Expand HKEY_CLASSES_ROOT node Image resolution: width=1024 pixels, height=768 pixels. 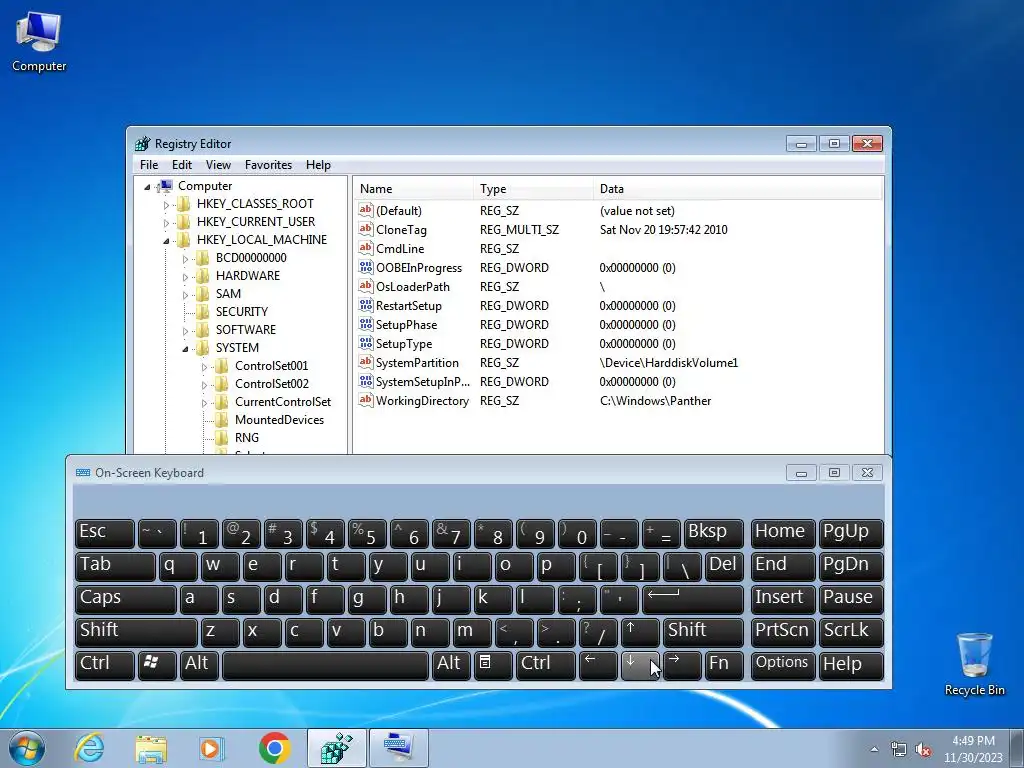166,205
